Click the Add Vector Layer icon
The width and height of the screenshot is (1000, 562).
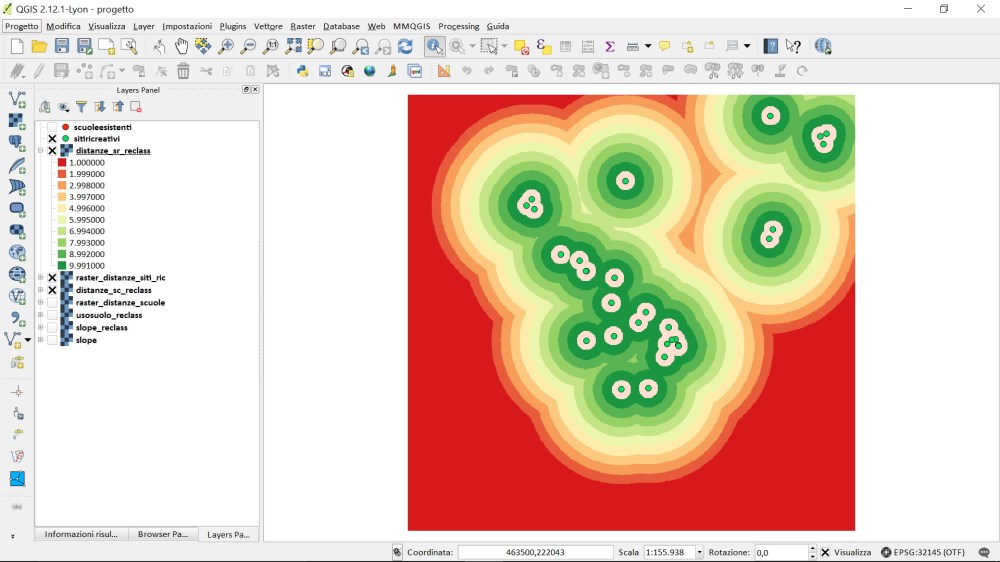point(17,99)
